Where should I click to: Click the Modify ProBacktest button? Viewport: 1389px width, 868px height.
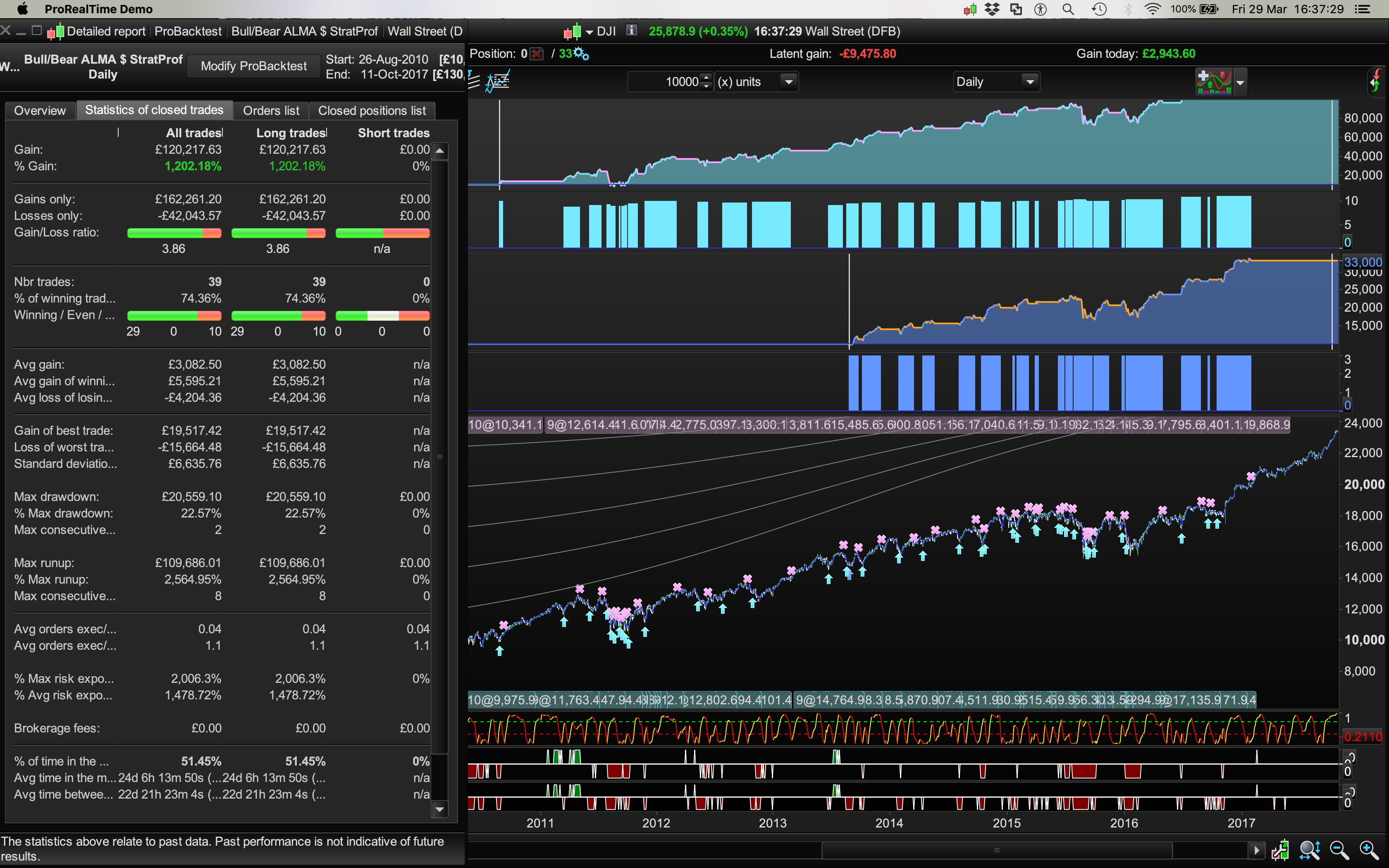click(x=253, y=66)
